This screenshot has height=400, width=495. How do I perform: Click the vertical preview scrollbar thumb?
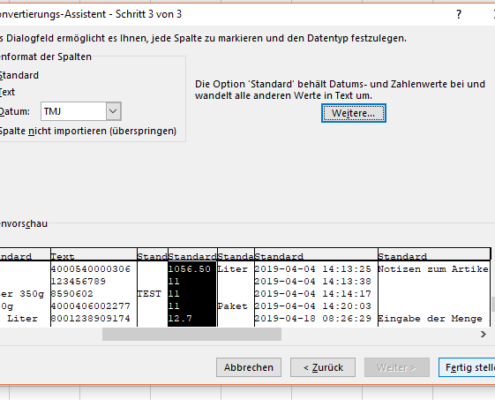pos(493,304)
